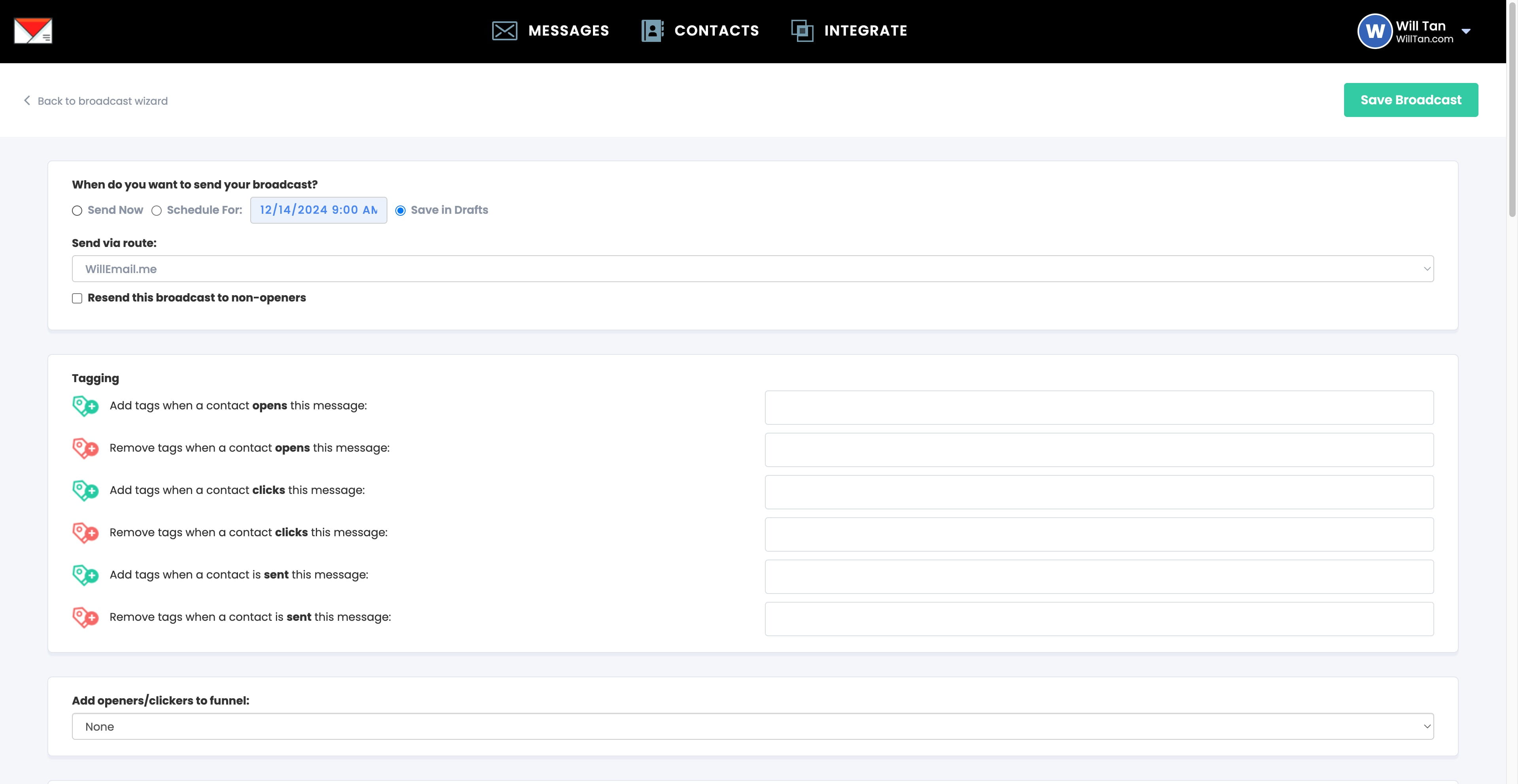1518x784 pixels.
Task: Go to the CONTACTS menu item
Action: click(716, 31)
